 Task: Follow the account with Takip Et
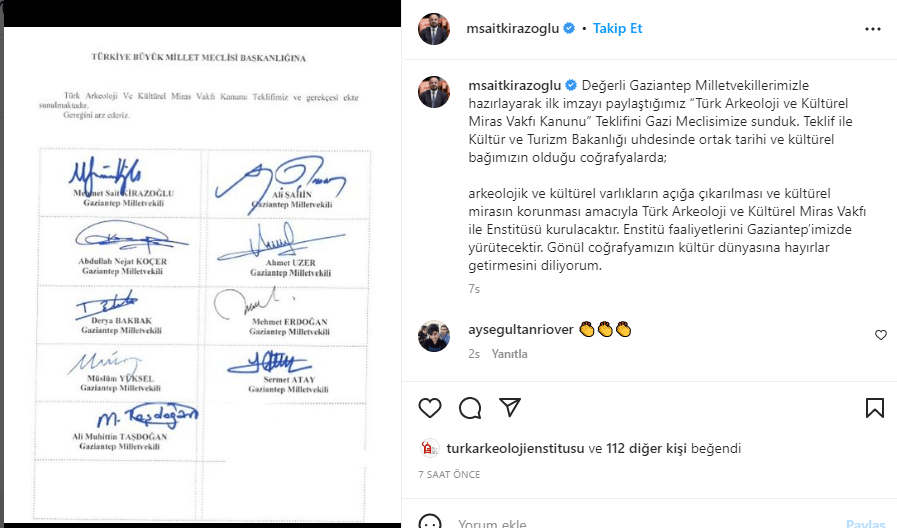tap(617, 29)
